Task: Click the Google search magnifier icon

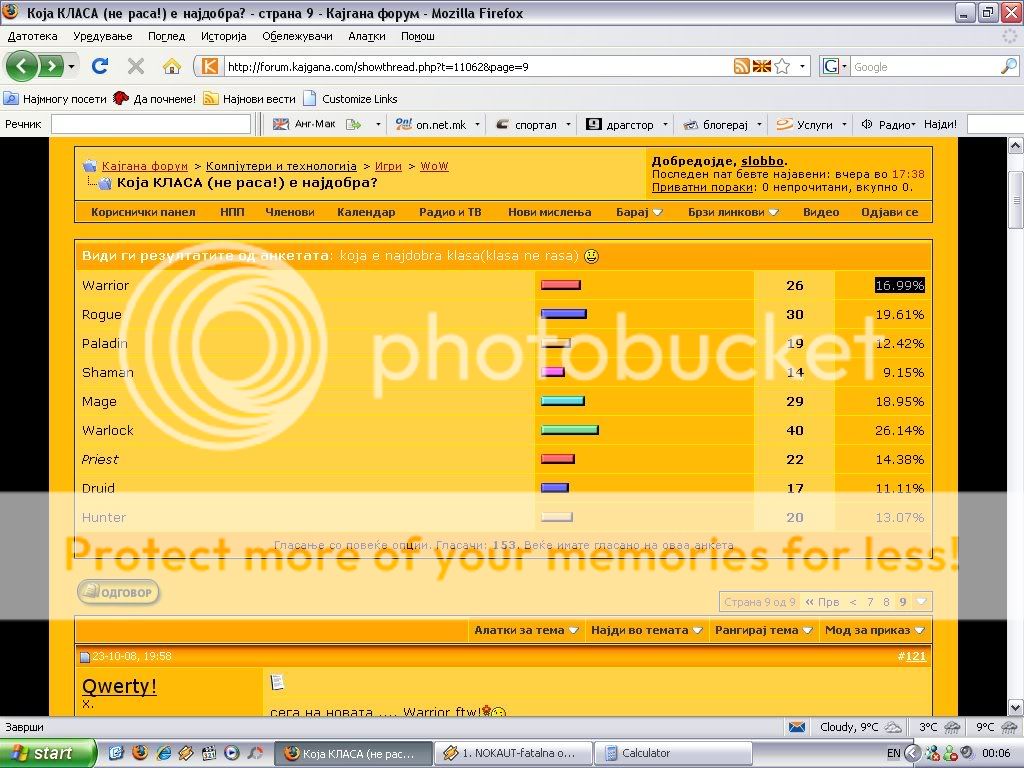Action: 1008,66
